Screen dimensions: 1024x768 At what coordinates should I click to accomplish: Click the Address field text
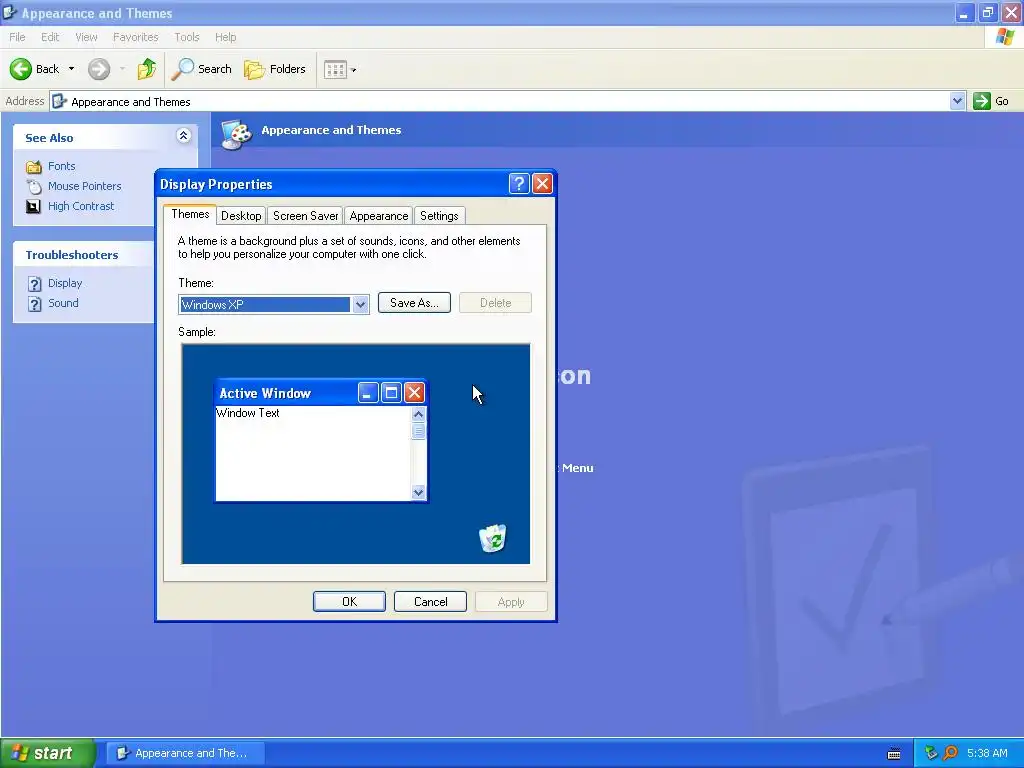tap(131, 101)
